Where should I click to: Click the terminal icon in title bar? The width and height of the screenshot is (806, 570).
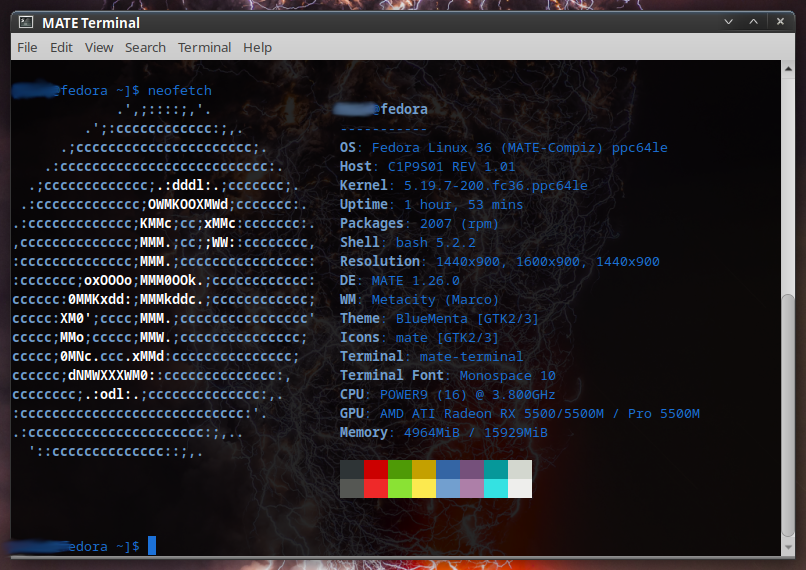(26, 22)
